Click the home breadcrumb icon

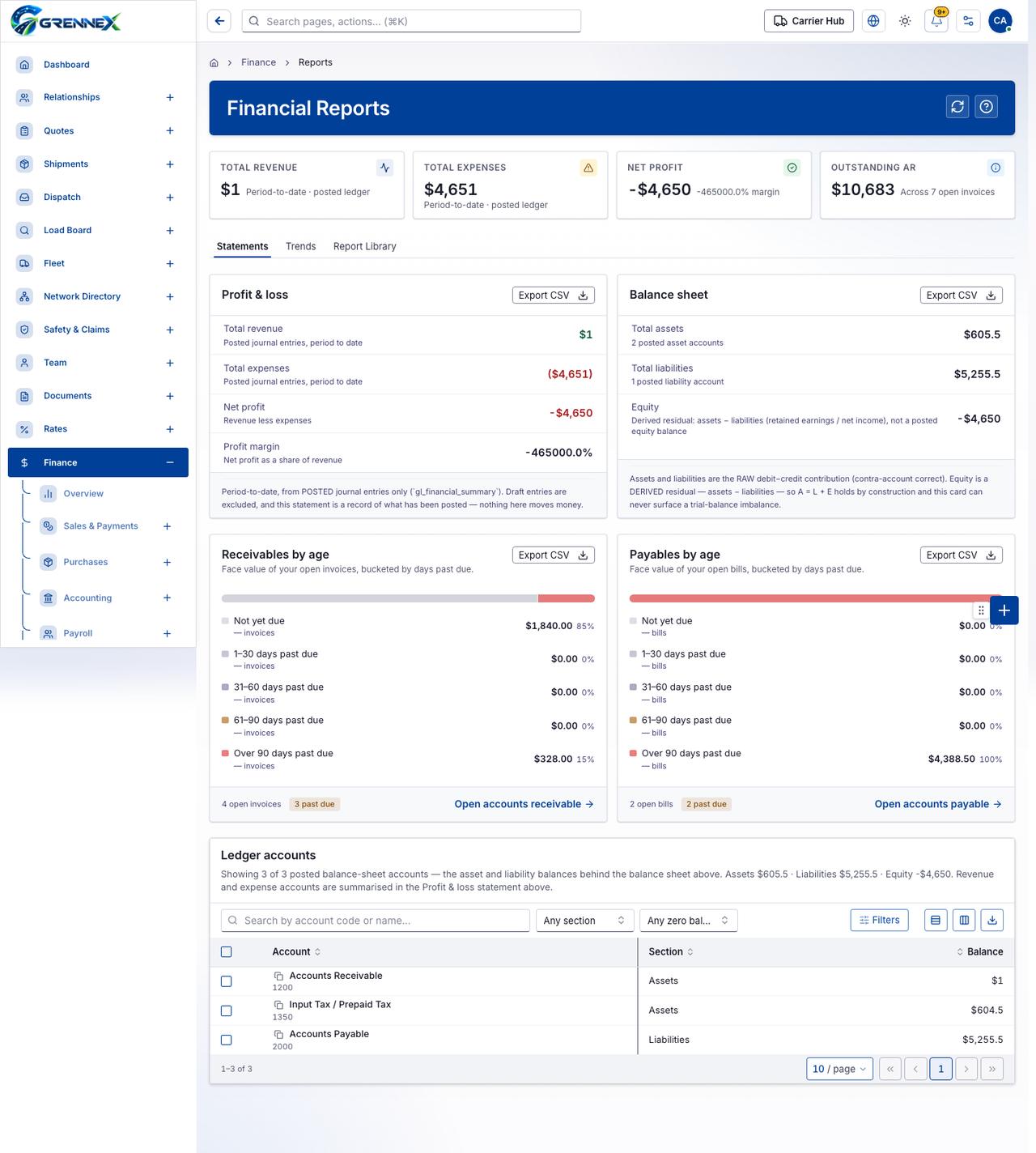coord(214,62)
